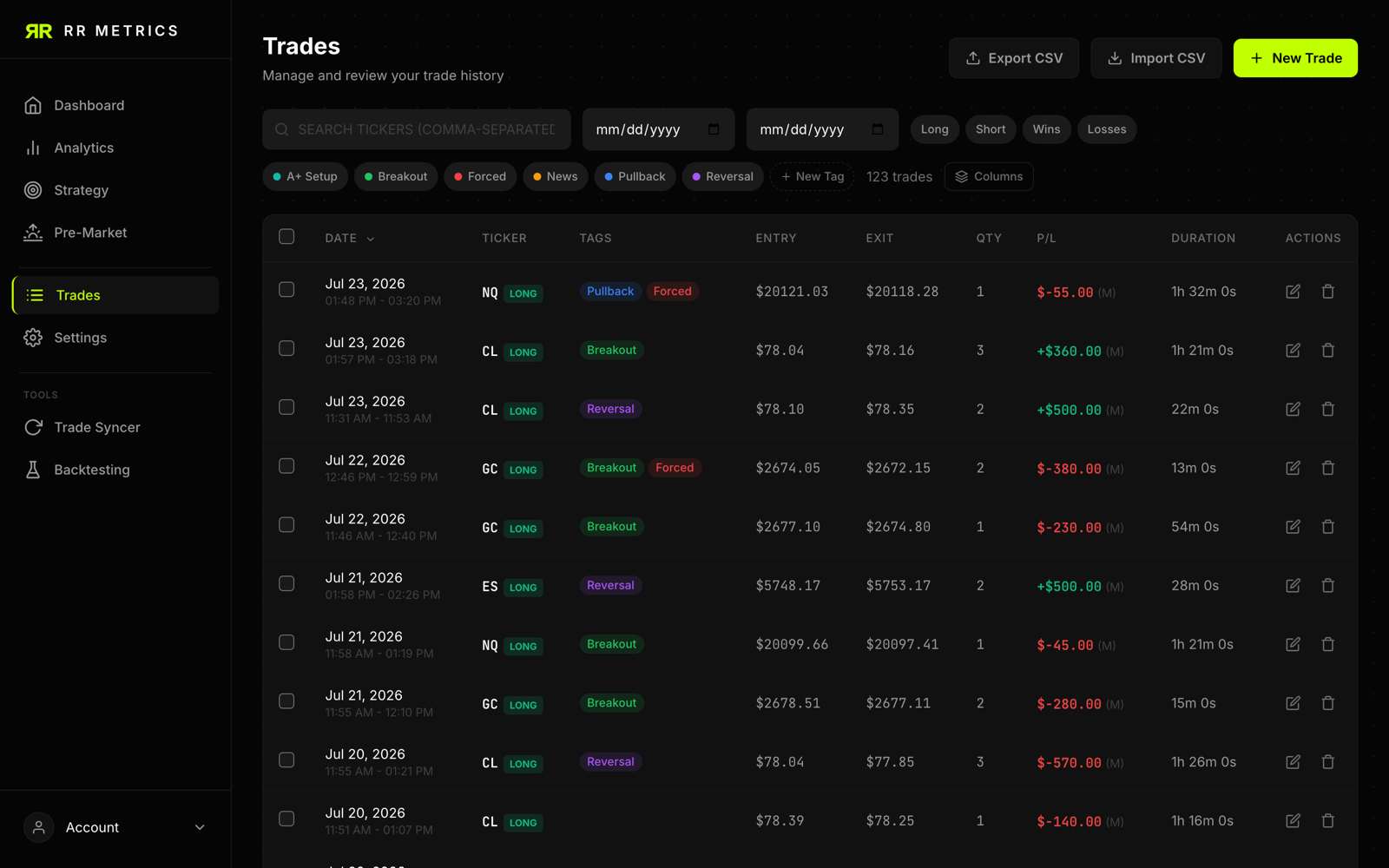Click the RR Metrics logo icon

(x=38, y=31)
